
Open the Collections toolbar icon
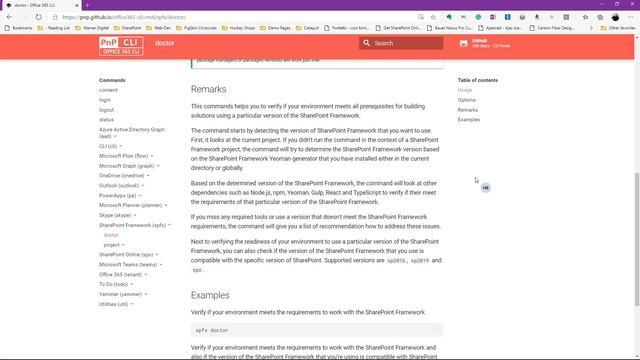click(x=600, y=17)
